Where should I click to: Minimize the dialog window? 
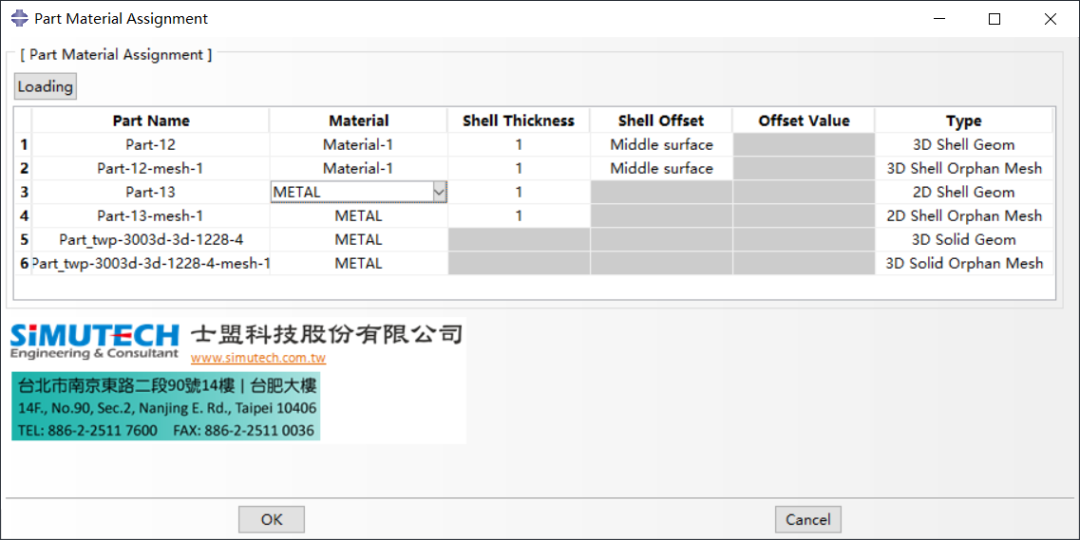(939, 19)
